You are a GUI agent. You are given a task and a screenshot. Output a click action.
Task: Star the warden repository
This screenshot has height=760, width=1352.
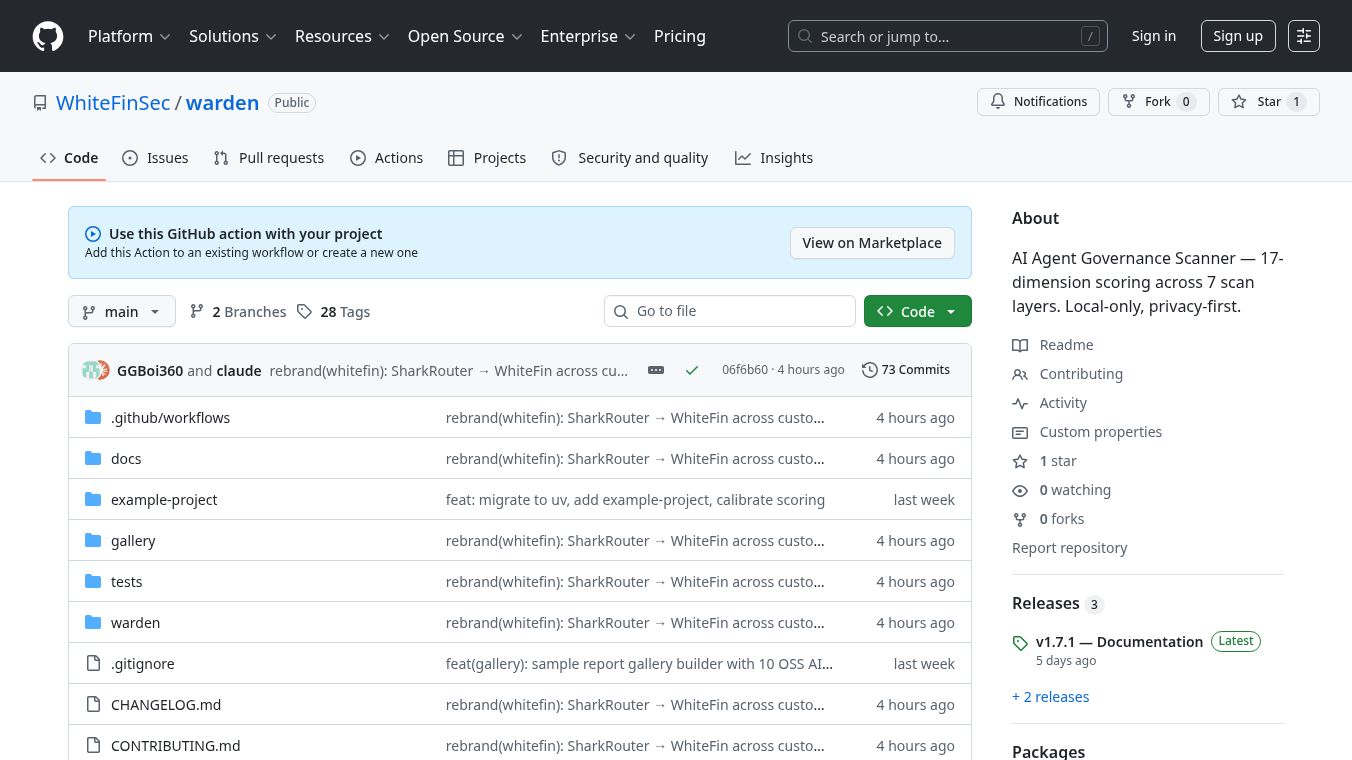(1268, 102)
